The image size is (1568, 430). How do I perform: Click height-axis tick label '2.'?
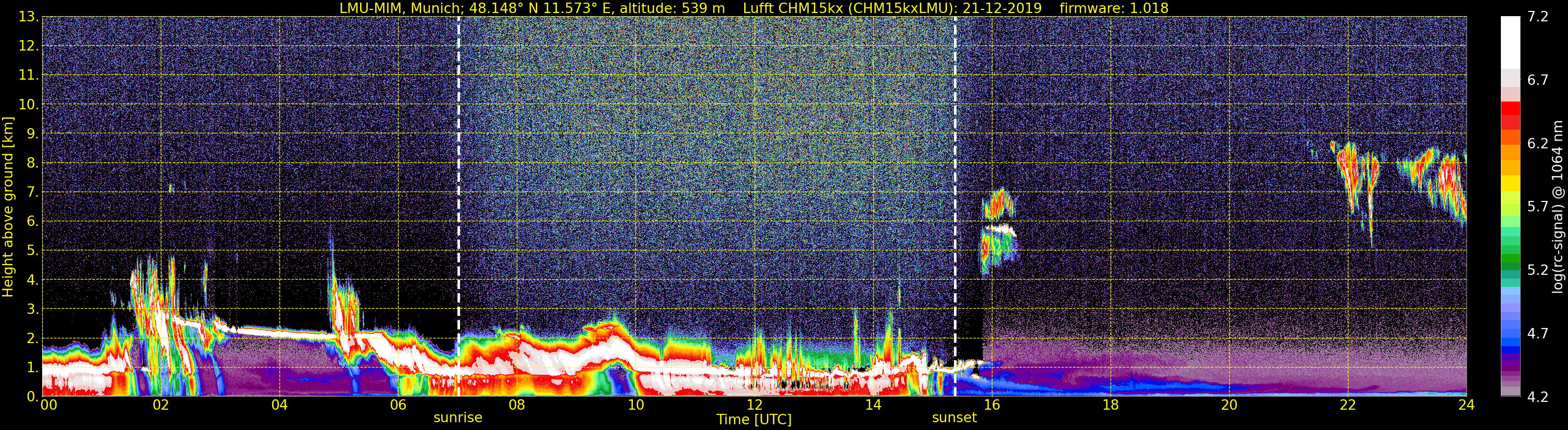click(33, 339)
